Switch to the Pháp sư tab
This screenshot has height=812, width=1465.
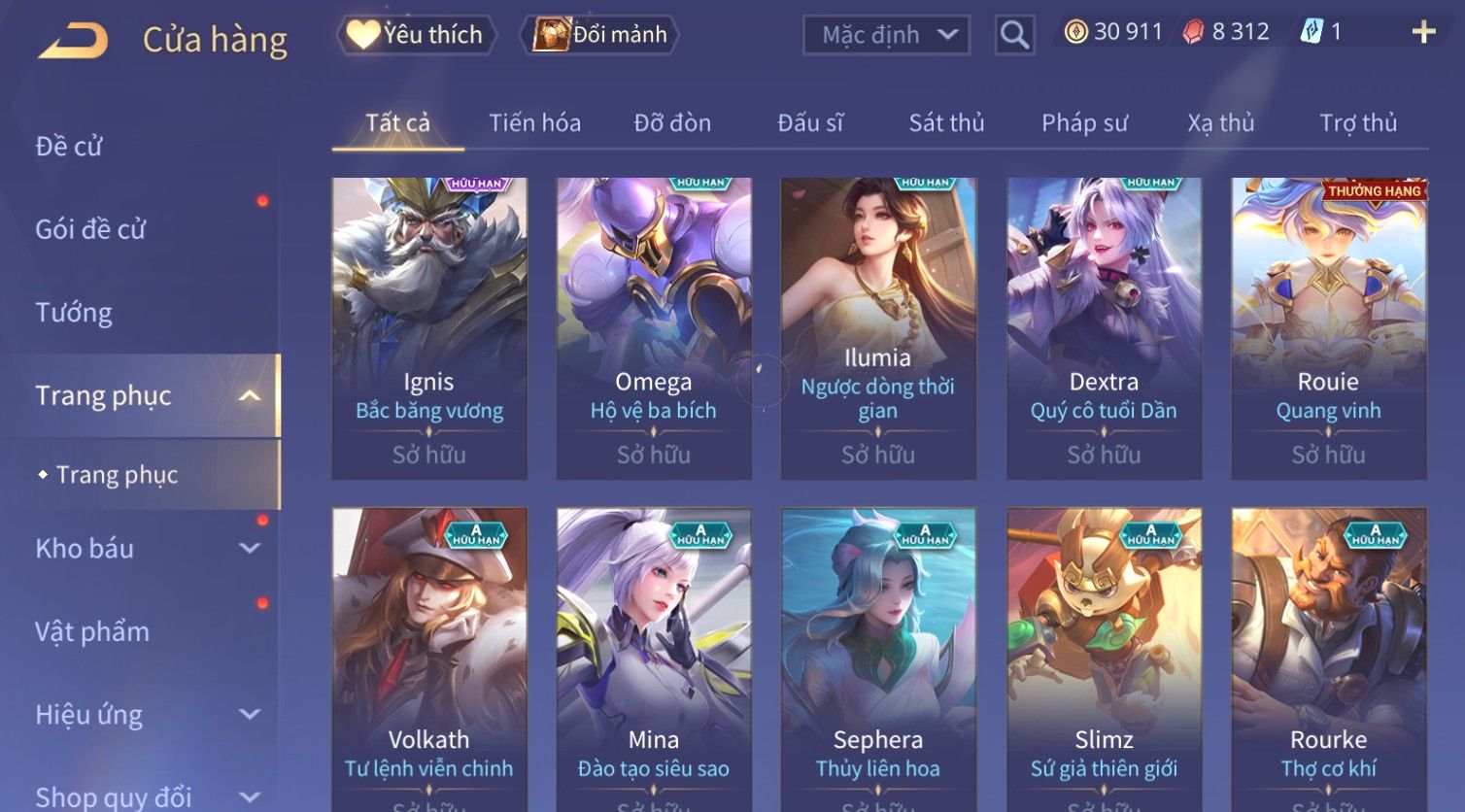[1084, 122]
